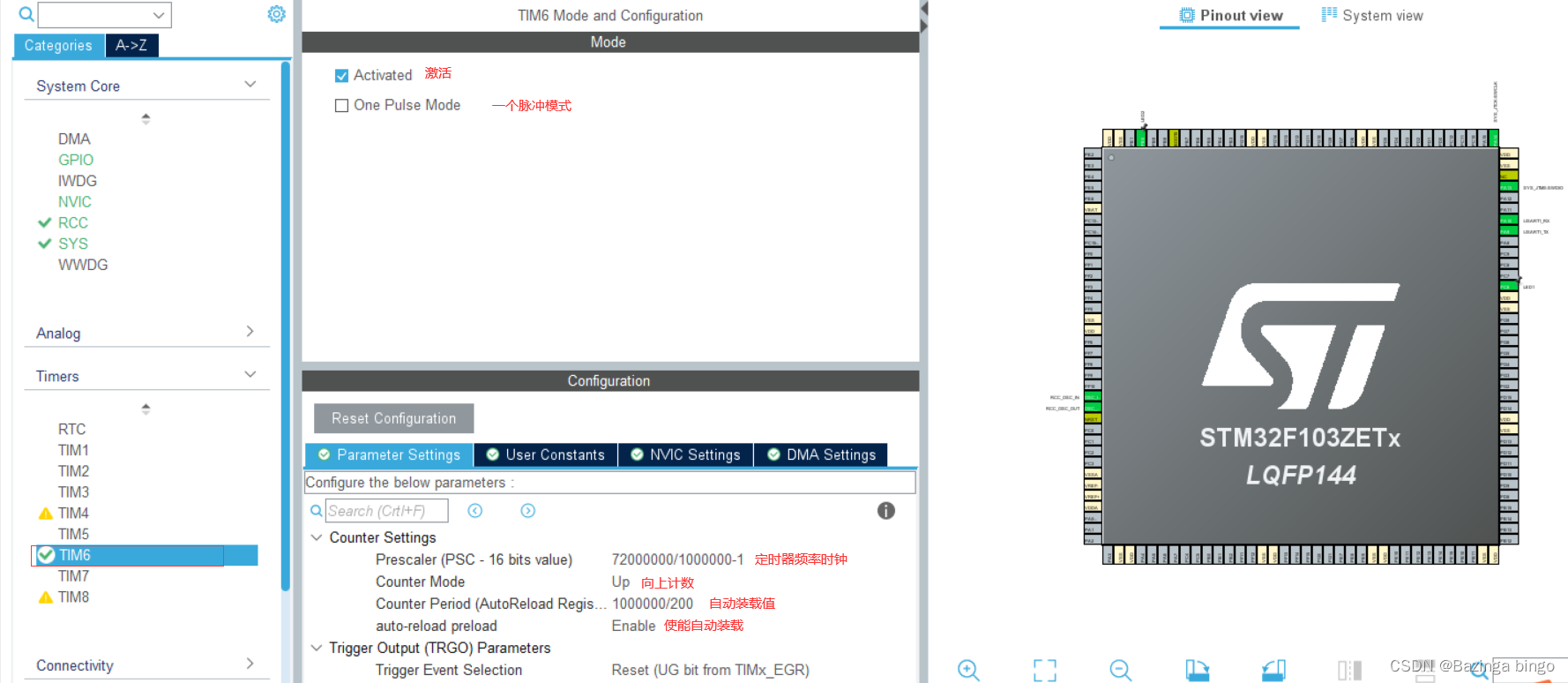This screenshot has height=683, width=1568.
Task: Click the auto-reload preload Enable value
Action: click(x=633, y=626)
